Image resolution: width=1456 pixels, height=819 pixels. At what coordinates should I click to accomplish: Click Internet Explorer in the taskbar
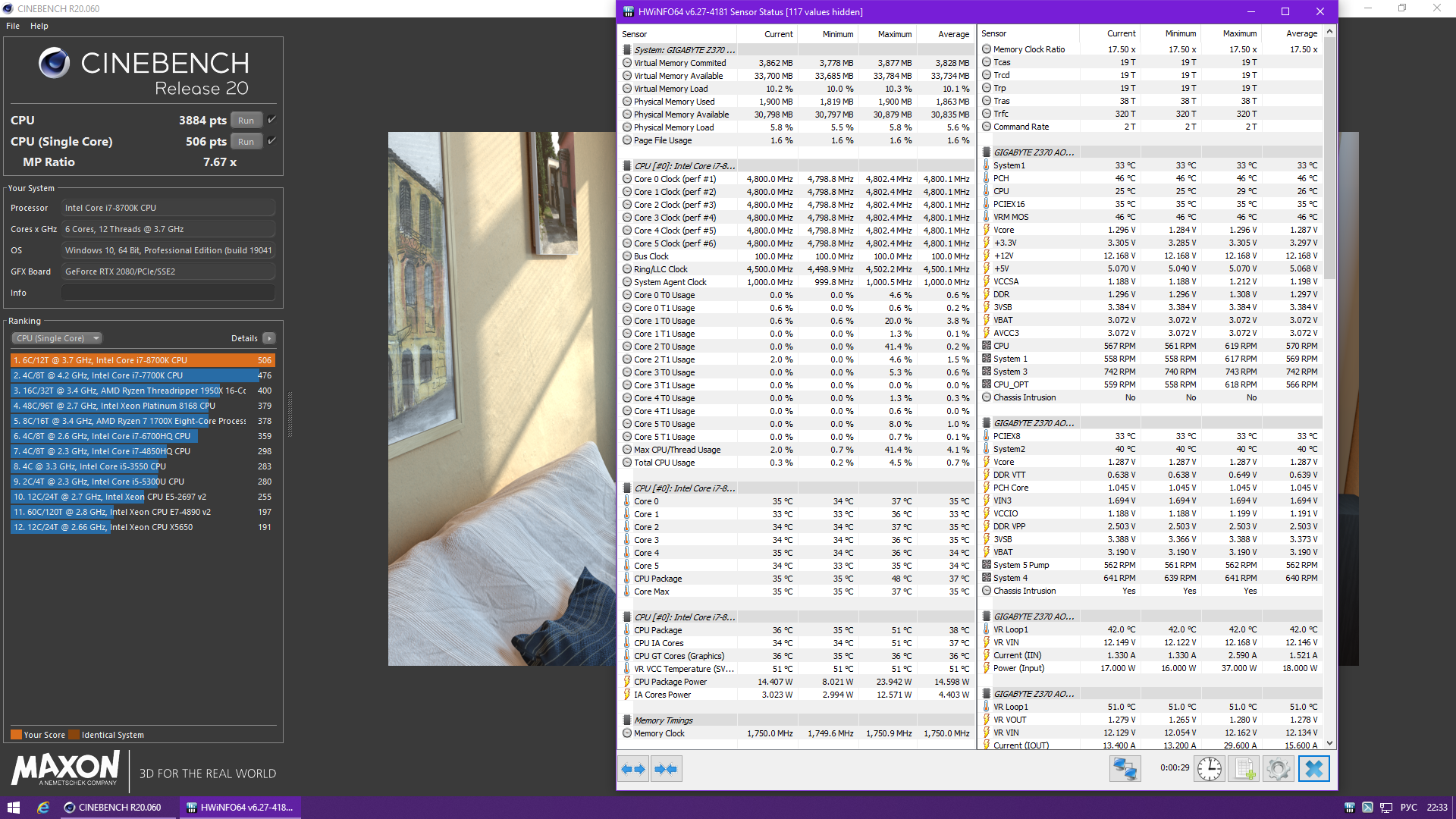pos(43,808)
